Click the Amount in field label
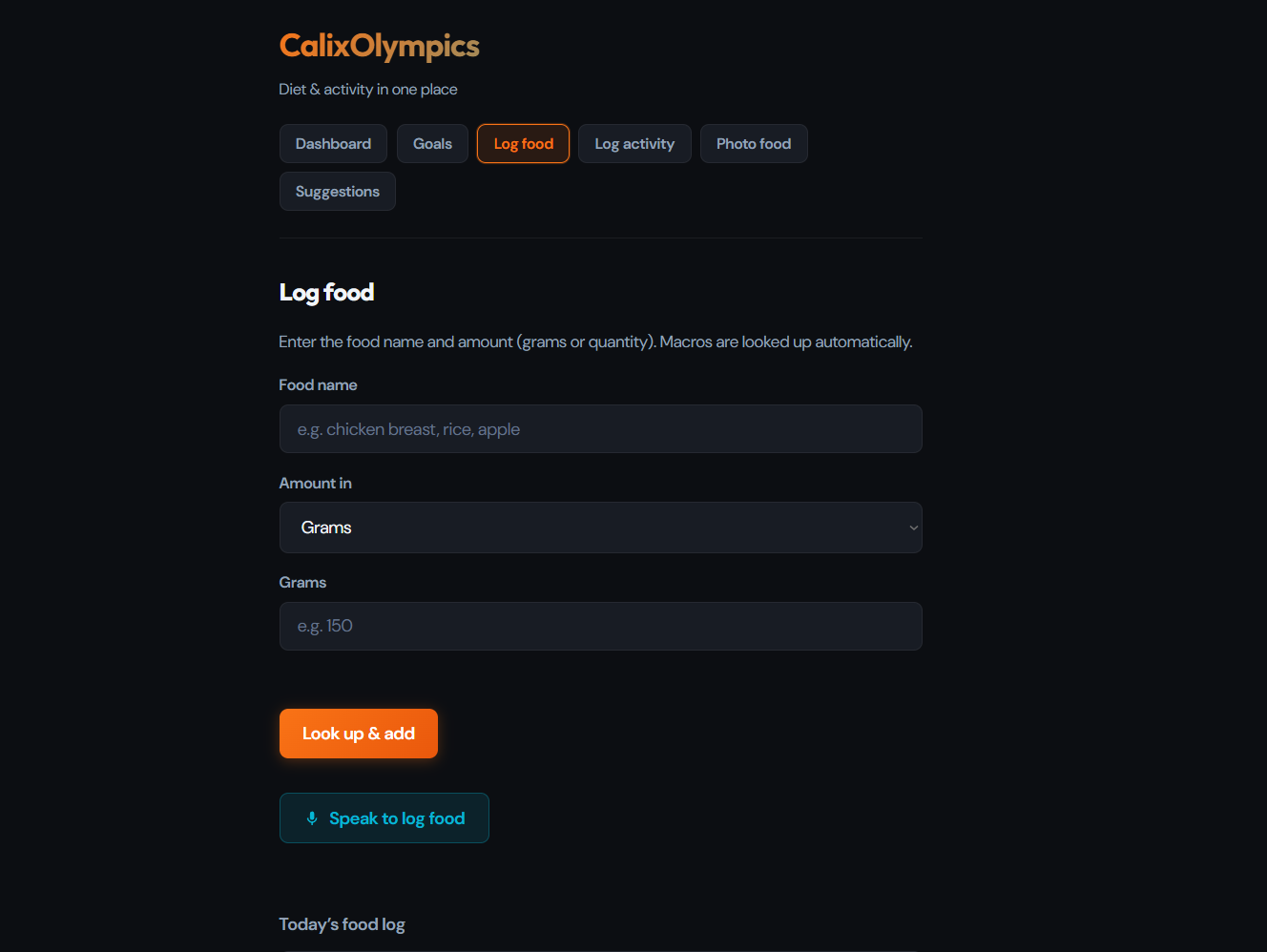Screen dimensions: 1267x952 [315, 484]
